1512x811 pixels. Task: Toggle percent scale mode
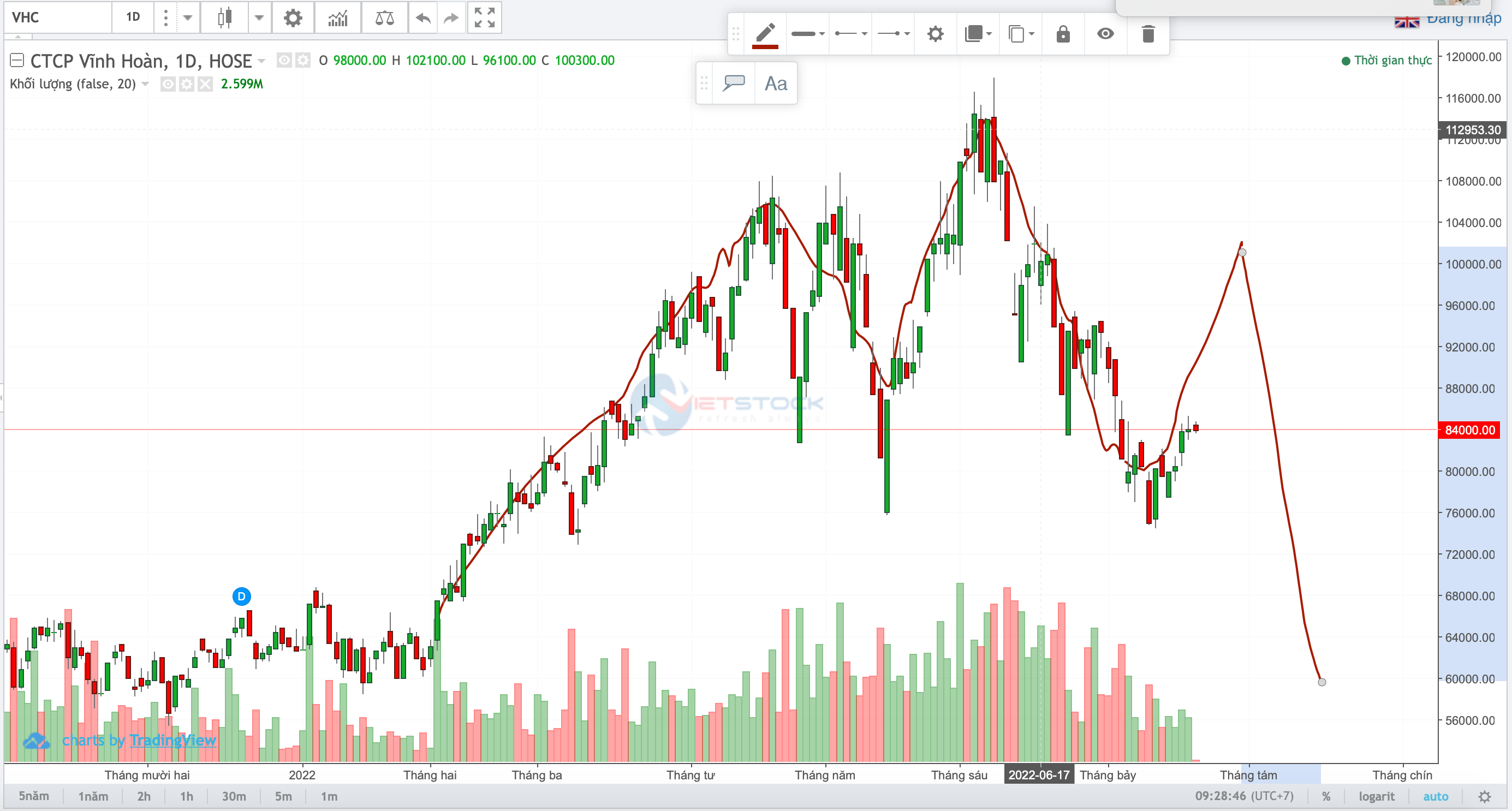[1326, 796]
